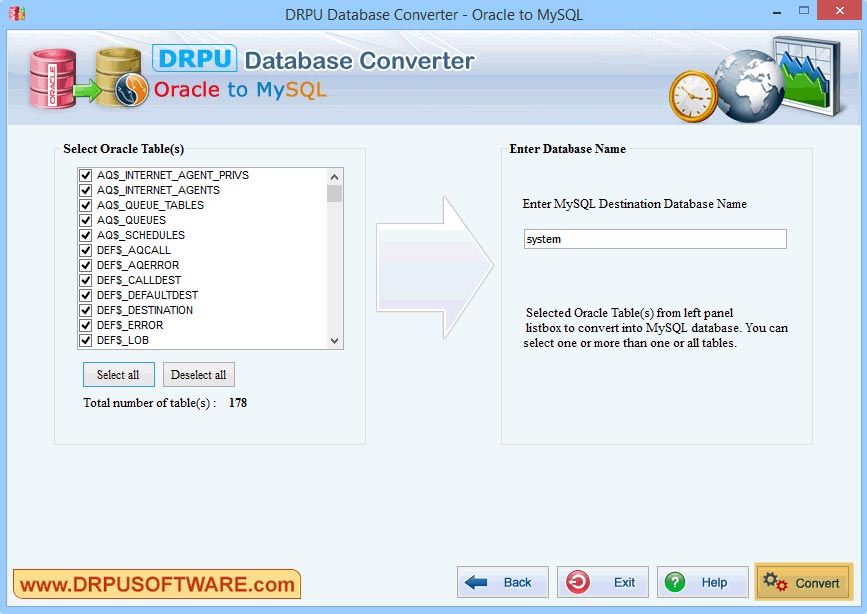Click the clock icon beside the globe graphic

click(x=690, y=97)
